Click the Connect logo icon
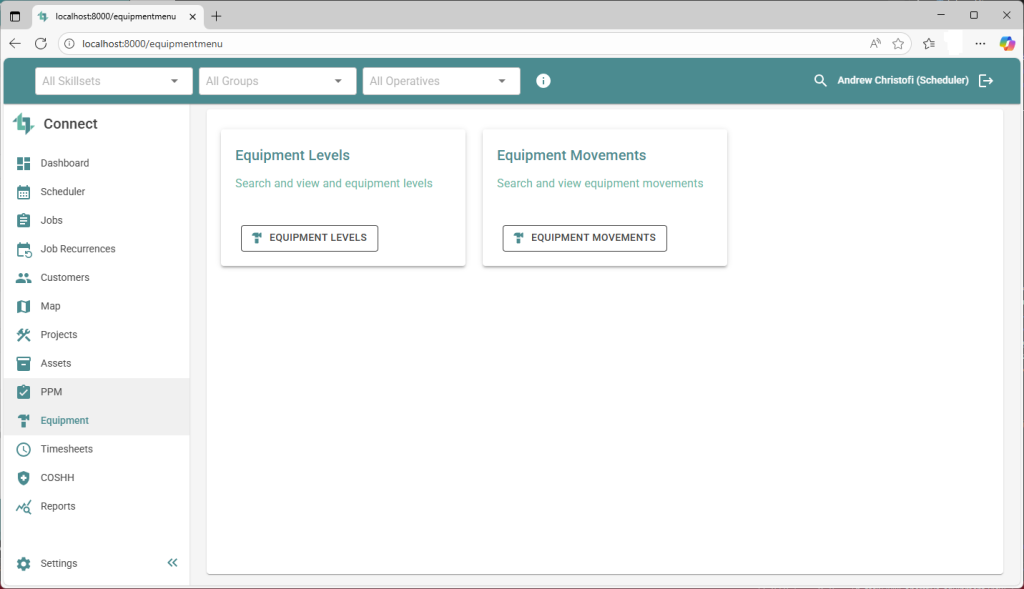The height and width of the screenshot is (589, 1024). (24, 123)
